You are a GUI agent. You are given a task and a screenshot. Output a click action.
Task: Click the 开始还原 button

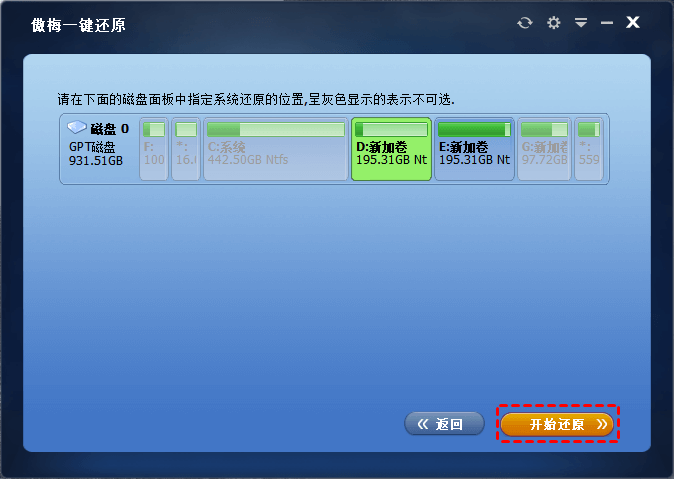(557, 424)
